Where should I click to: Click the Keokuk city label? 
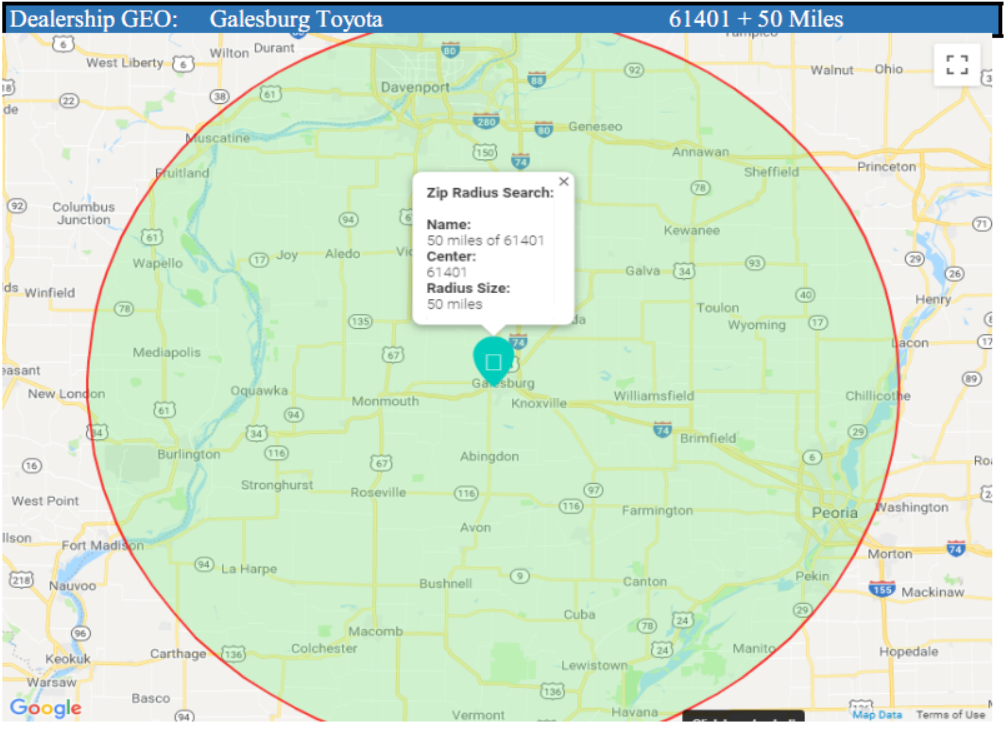(68, 659)
